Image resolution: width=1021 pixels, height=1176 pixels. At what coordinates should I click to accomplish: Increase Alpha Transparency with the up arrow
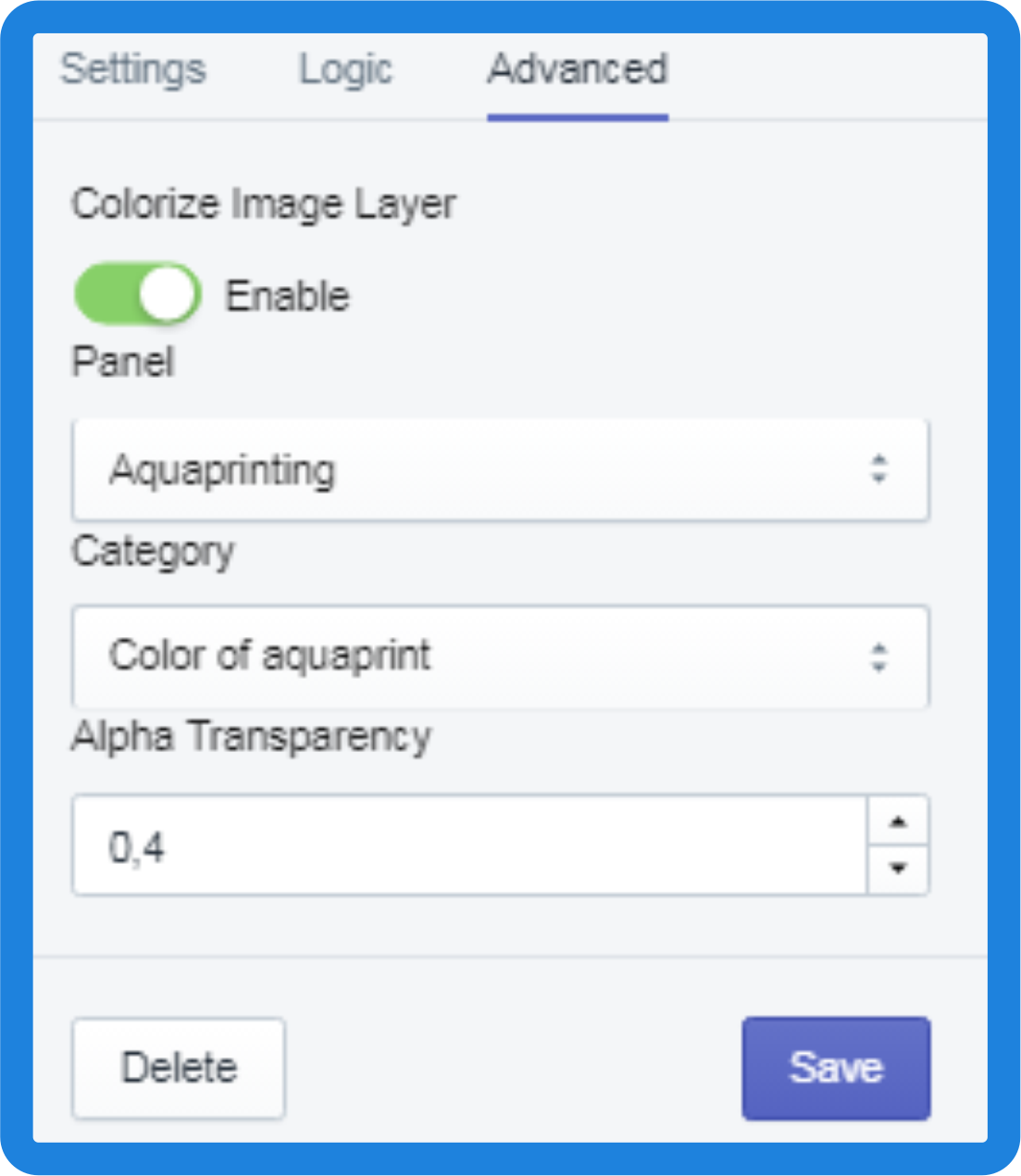click(897, 821)
